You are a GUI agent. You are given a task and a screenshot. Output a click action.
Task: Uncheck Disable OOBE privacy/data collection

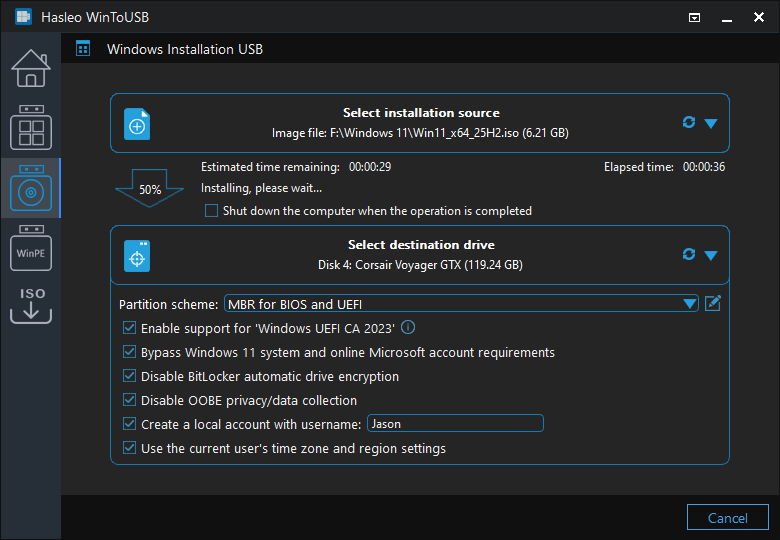coord(129,400)
